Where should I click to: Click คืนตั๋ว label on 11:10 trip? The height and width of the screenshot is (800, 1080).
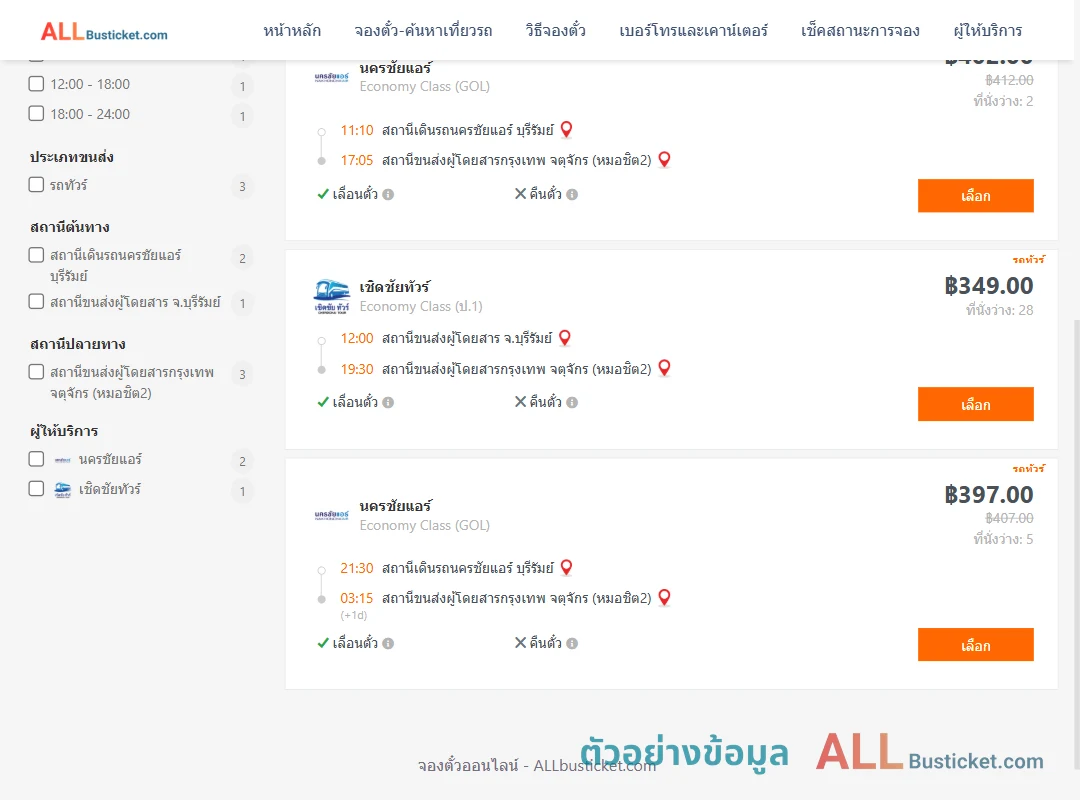click(546, 194)
